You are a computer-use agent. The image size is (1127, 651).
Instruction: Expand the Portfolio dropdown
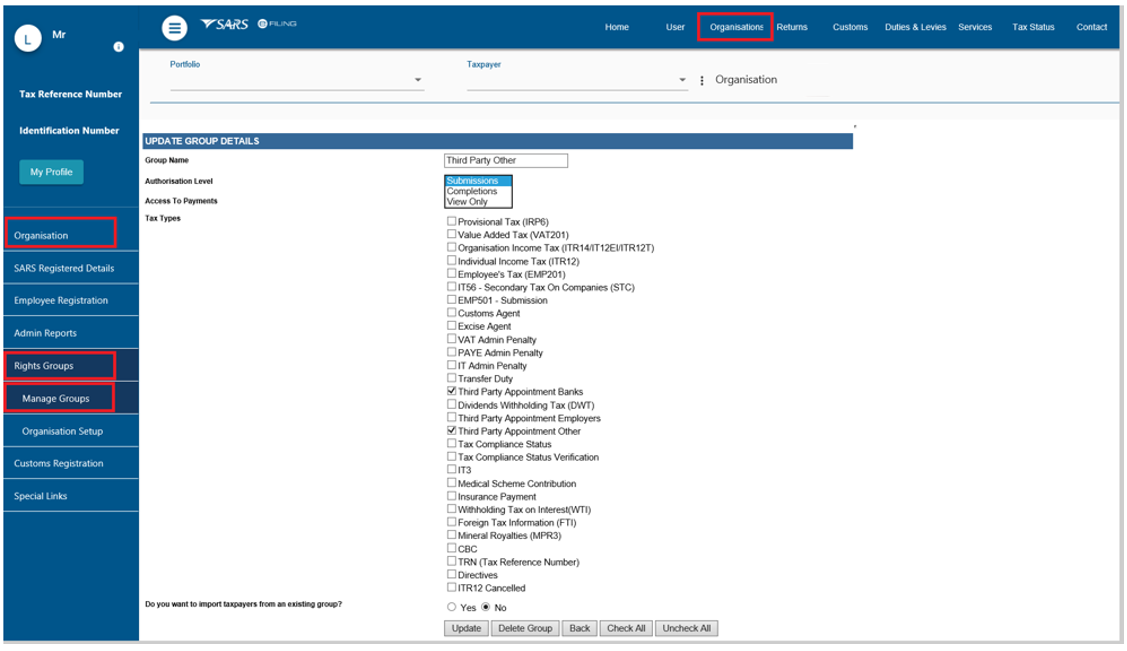418,80
